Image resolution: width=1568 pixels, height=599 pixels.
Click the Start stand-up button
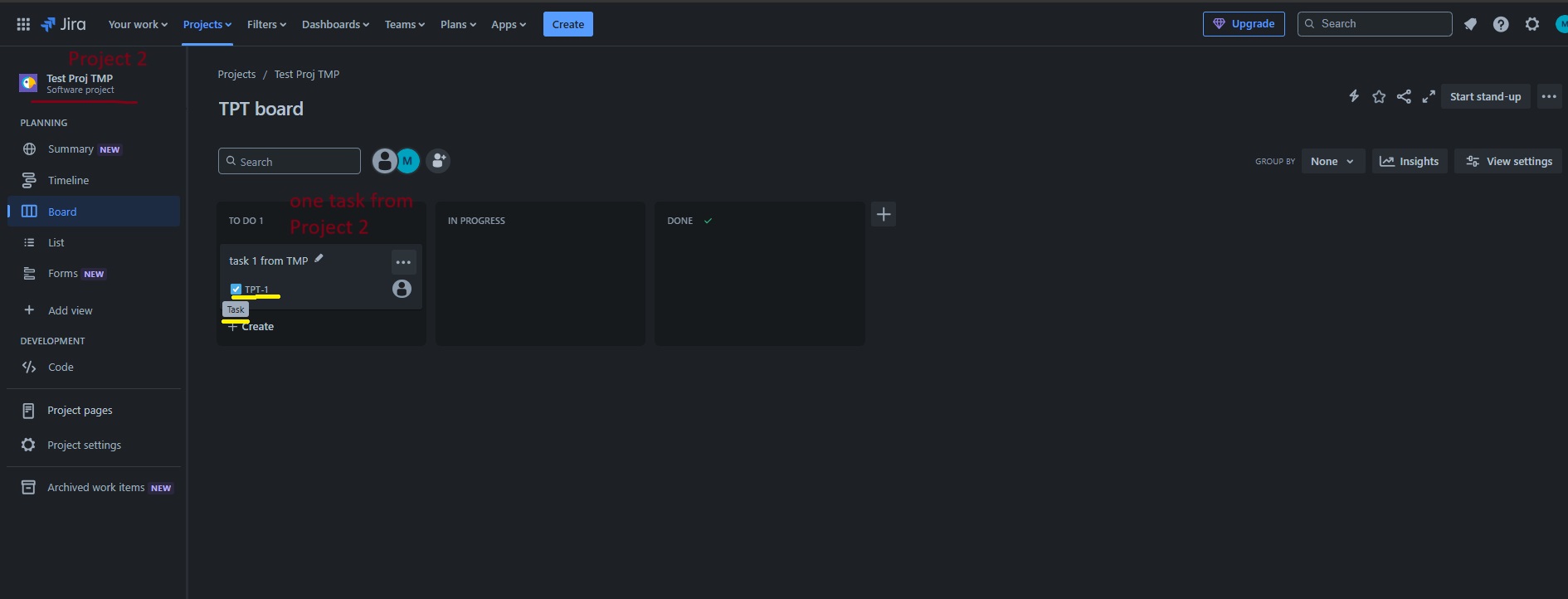tap(1485, 96)
